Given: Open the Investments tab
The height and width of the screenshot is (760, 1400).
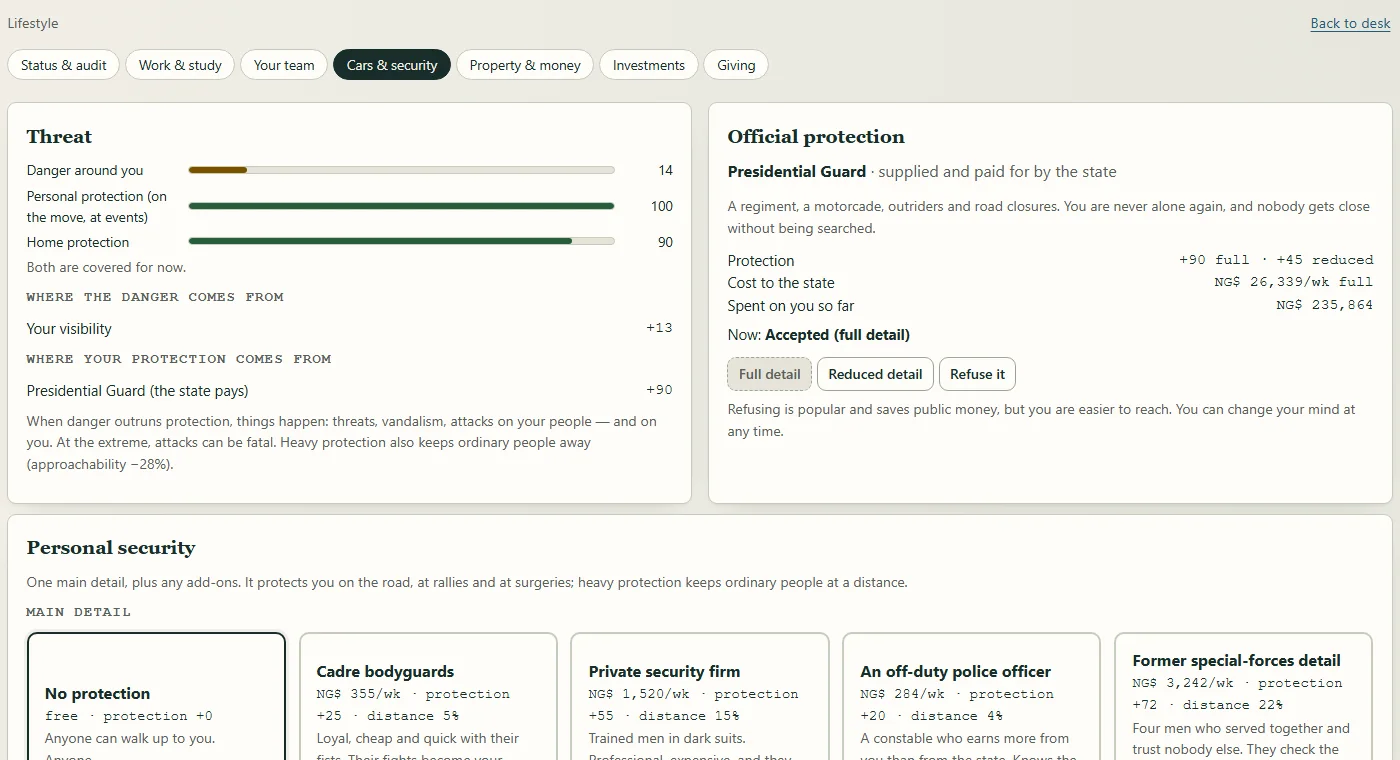Looking at the screenshot, I should click(x=649, y=65).
